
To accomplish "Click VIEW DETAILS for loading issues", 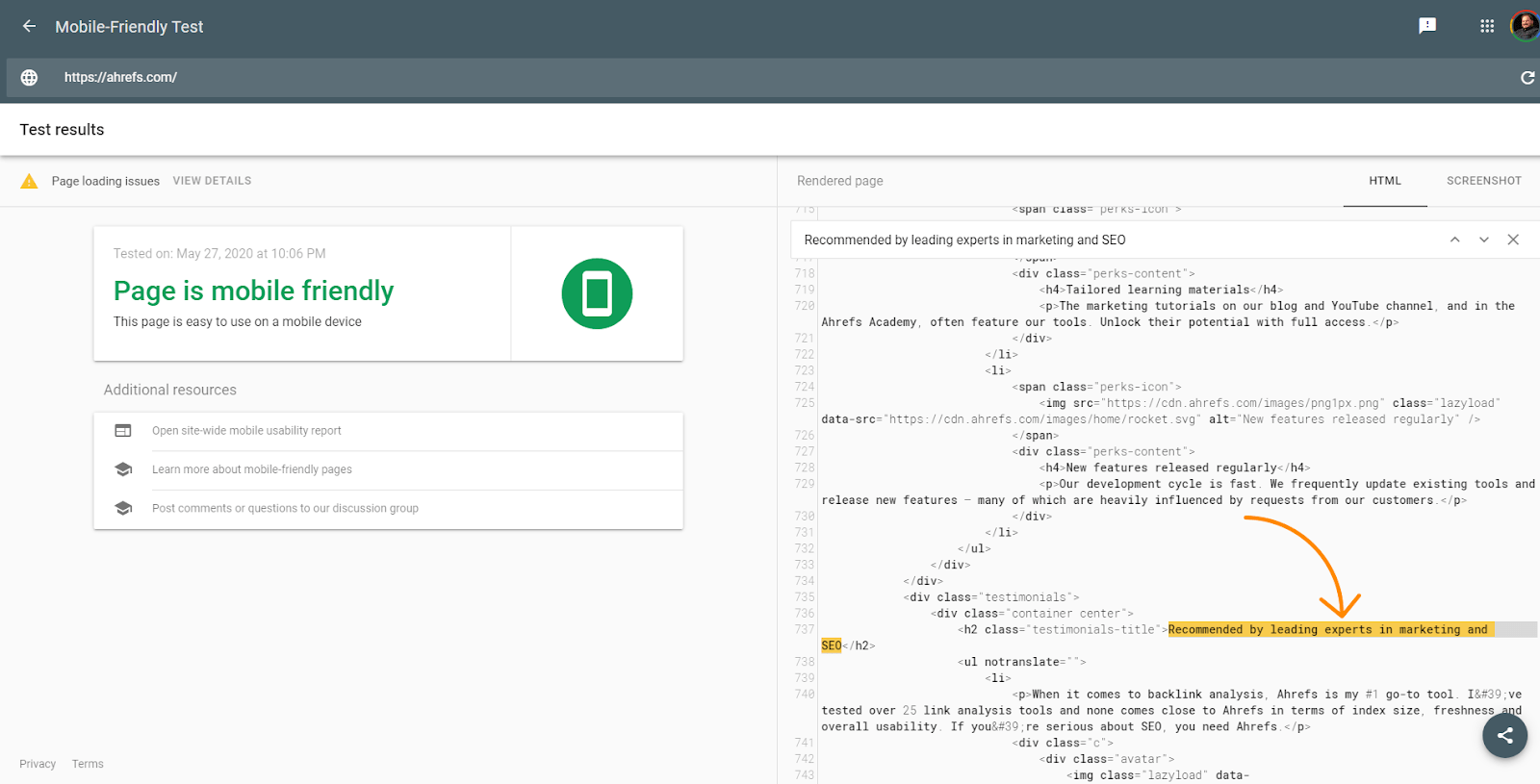I will (212, 181).
